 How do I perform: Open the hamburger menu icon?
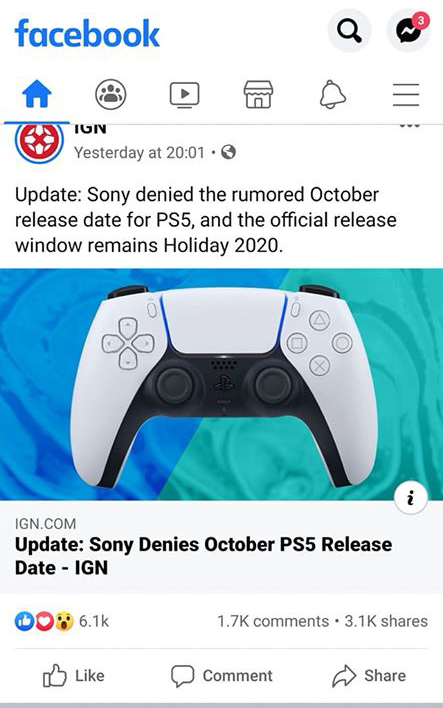406,95
